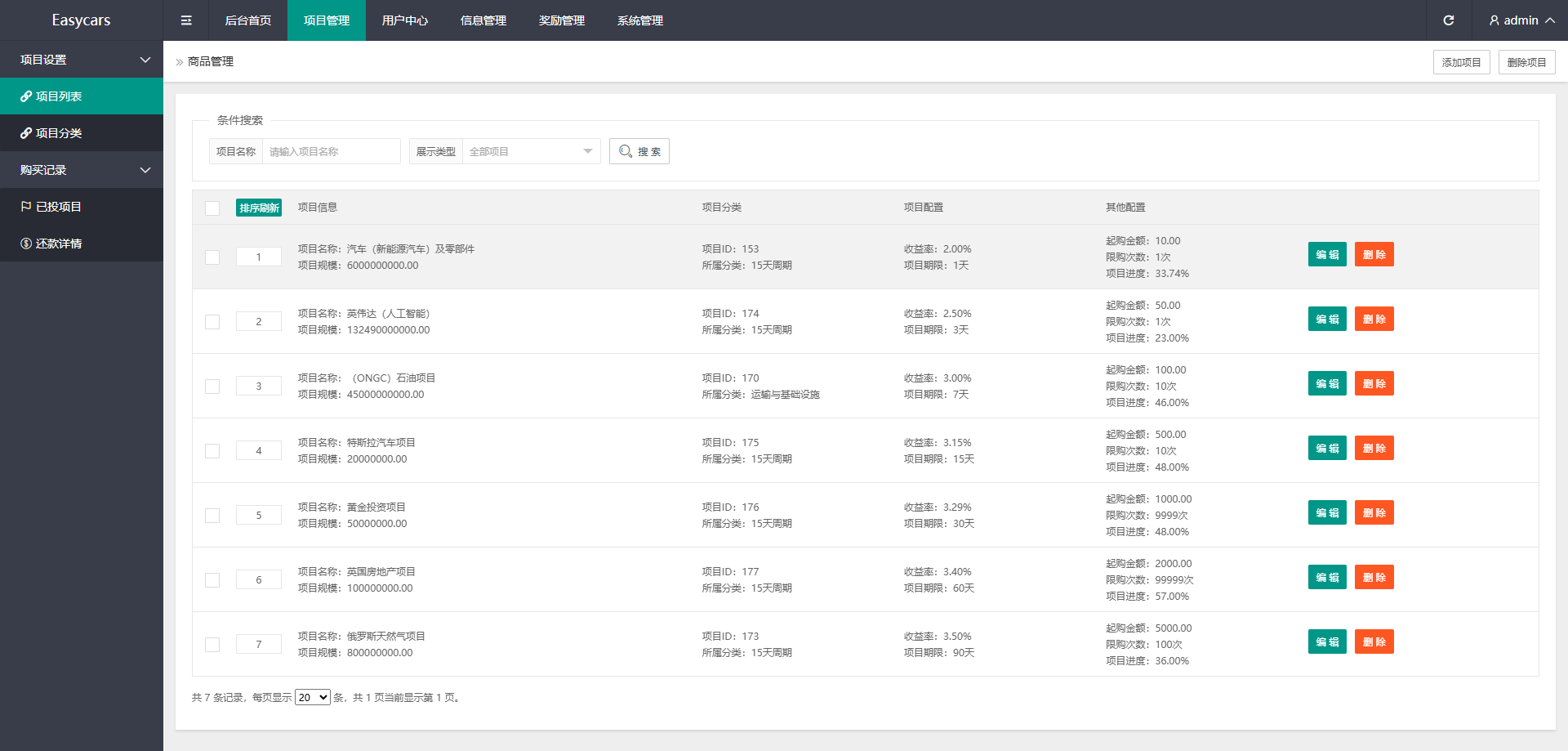Click the red 删除 button for project 177
This screenshot has height=751, width=1568.
(x=1374, y=577)
